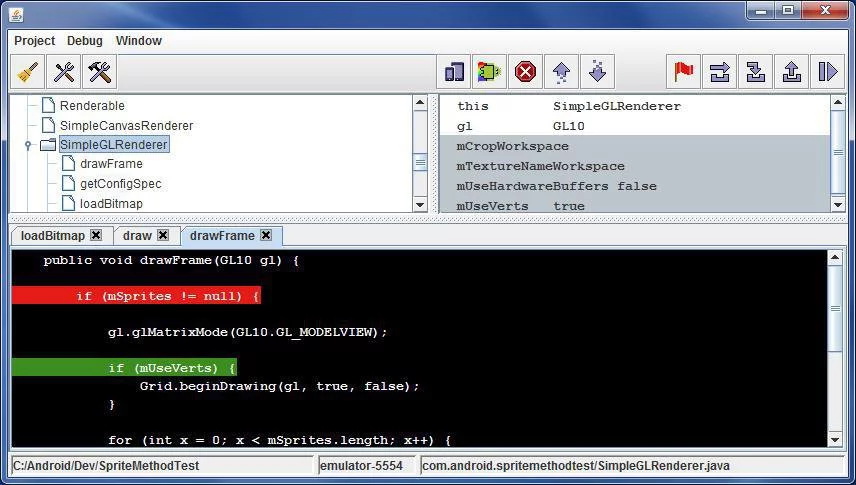Screen dimensions: 856x485
Task: Select getConfigSpec in the tree
Action: [x=121, y=184]
